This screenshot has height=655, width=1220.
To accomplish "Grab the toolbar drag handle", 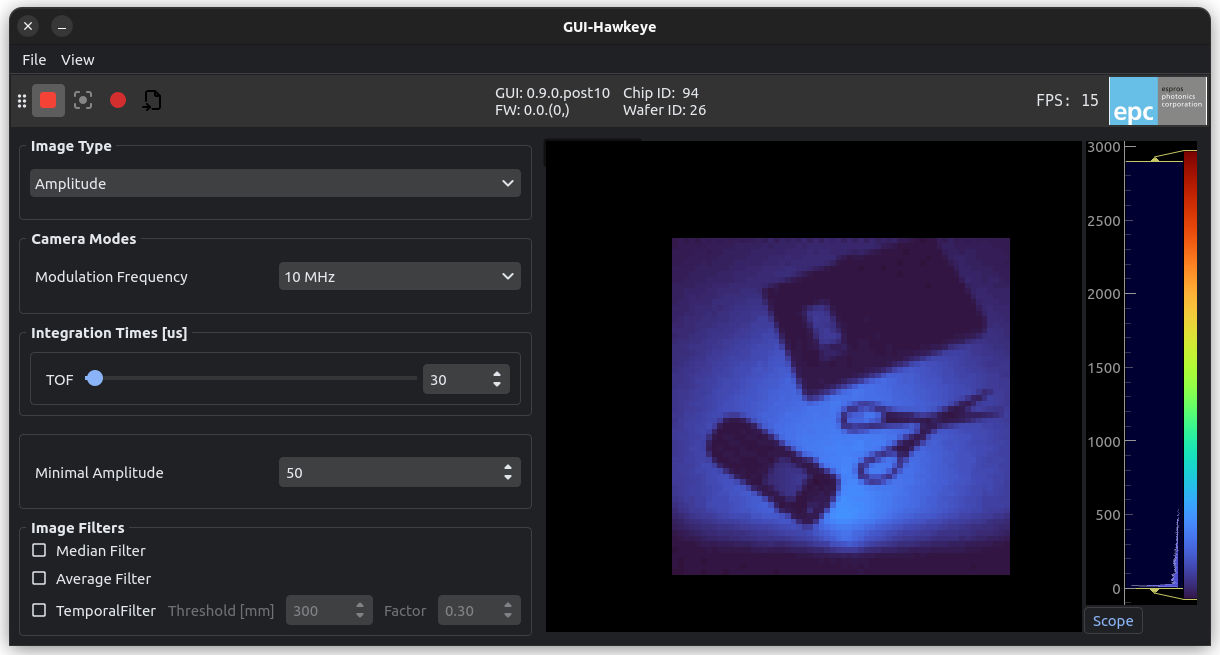I will tap(22, 100).
